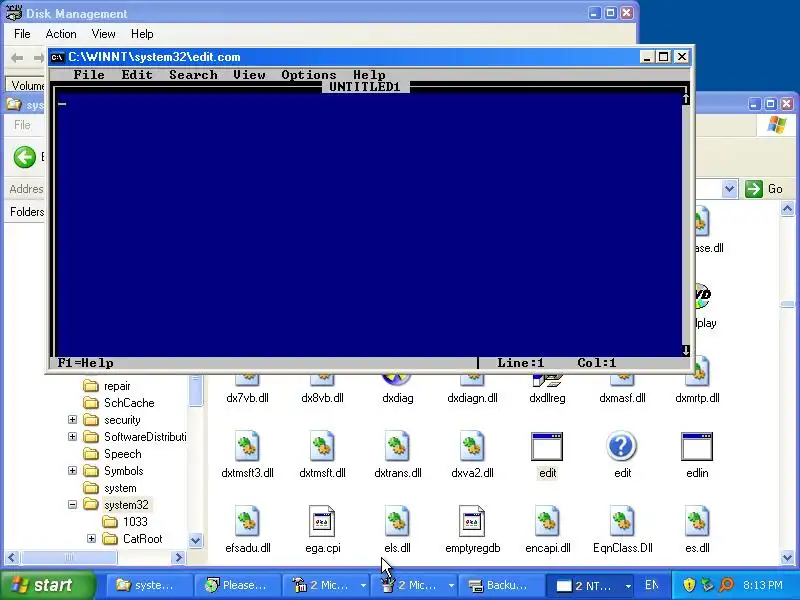Open Disk Management Action menu

61,34
